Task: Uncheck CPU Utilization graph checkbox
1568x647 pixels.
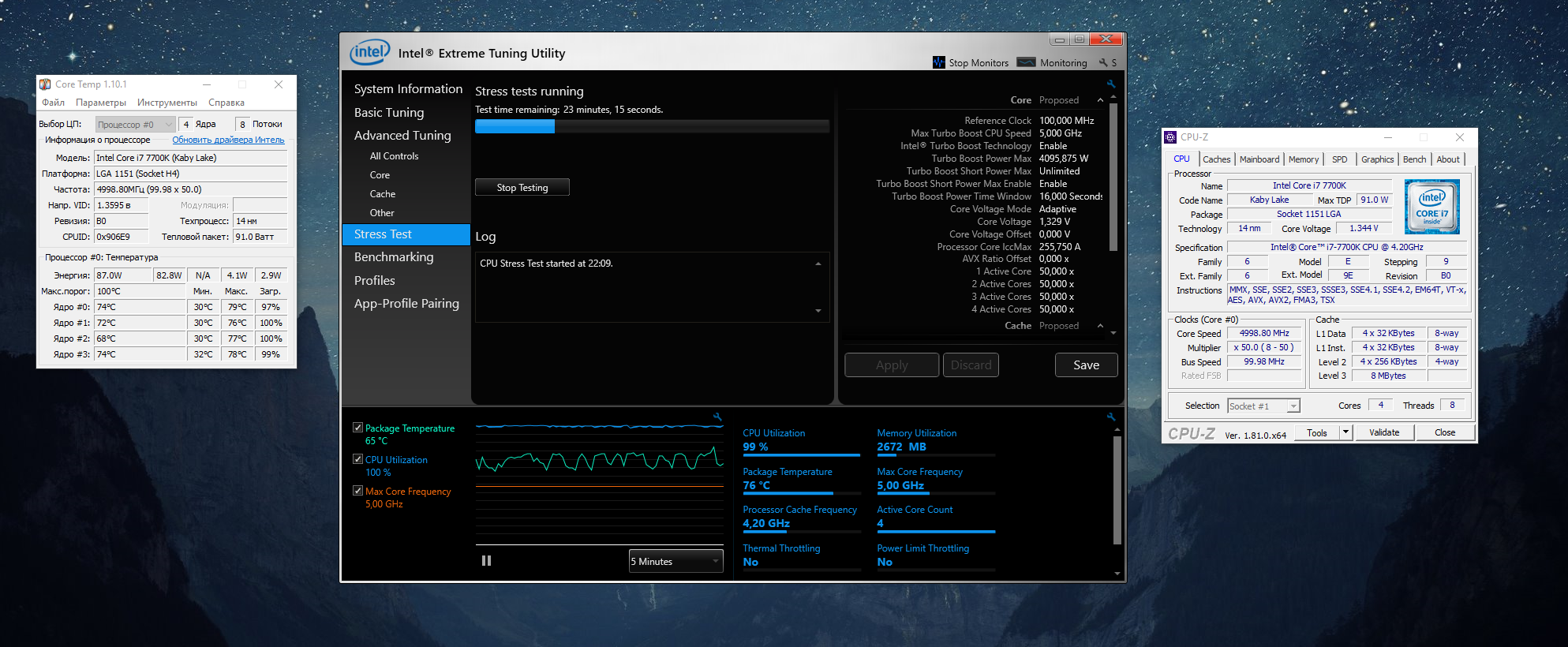Action: point(357,459)
